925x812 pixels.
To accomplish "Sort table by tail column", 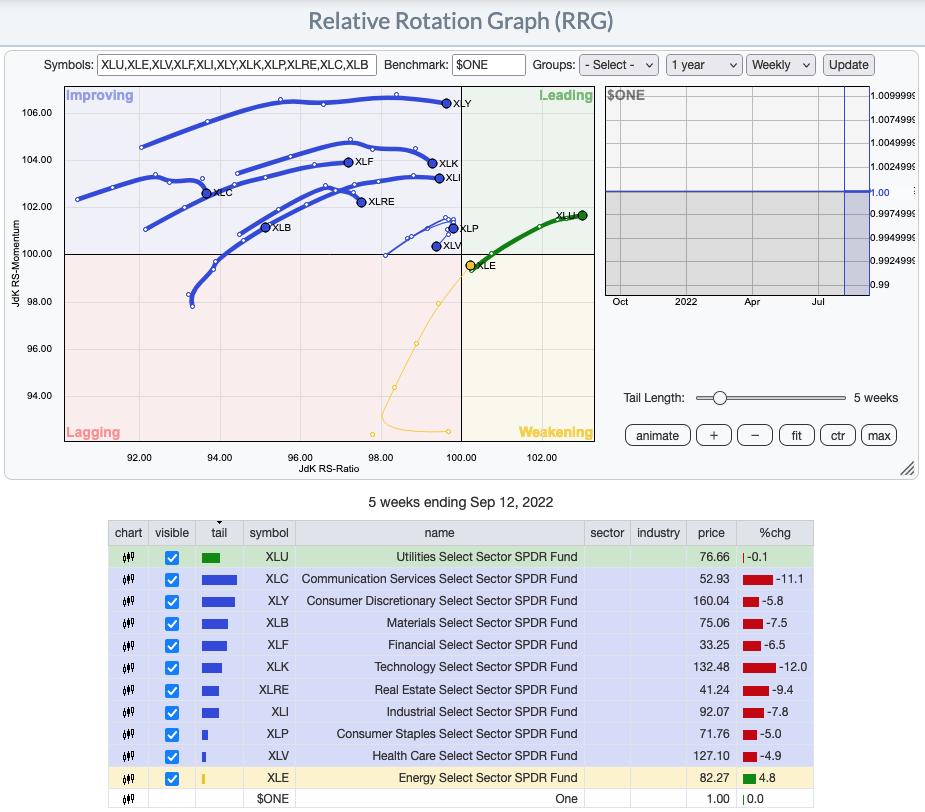I will 219,533.
